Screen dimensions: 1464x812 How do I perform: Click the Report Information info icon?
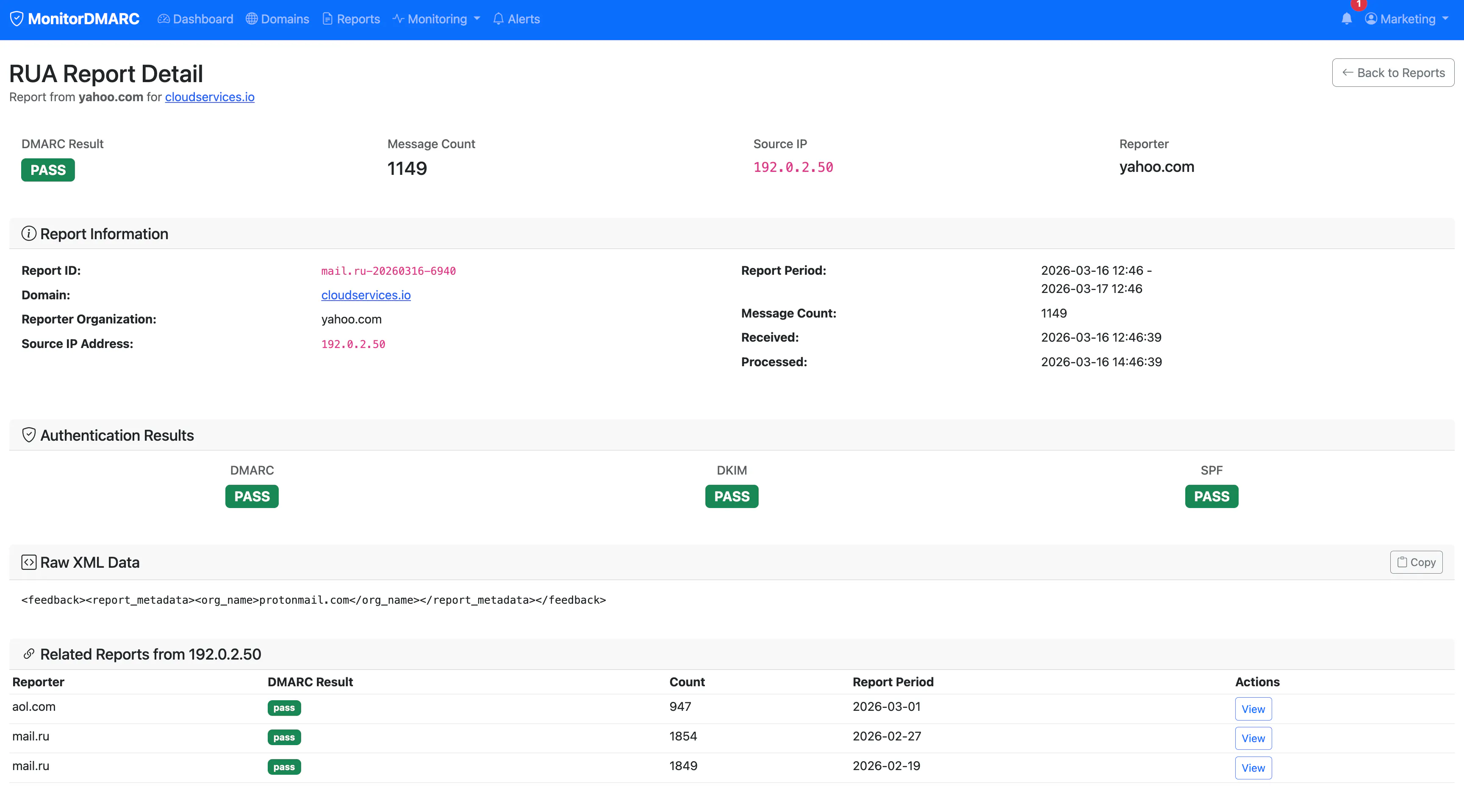[29, 233]
